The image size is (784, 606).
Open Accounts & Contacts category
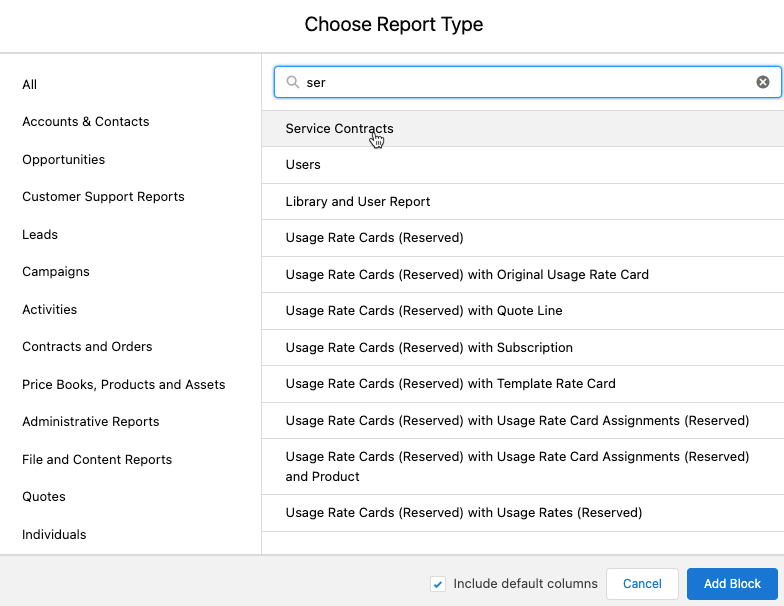click(x=86, y=122)
